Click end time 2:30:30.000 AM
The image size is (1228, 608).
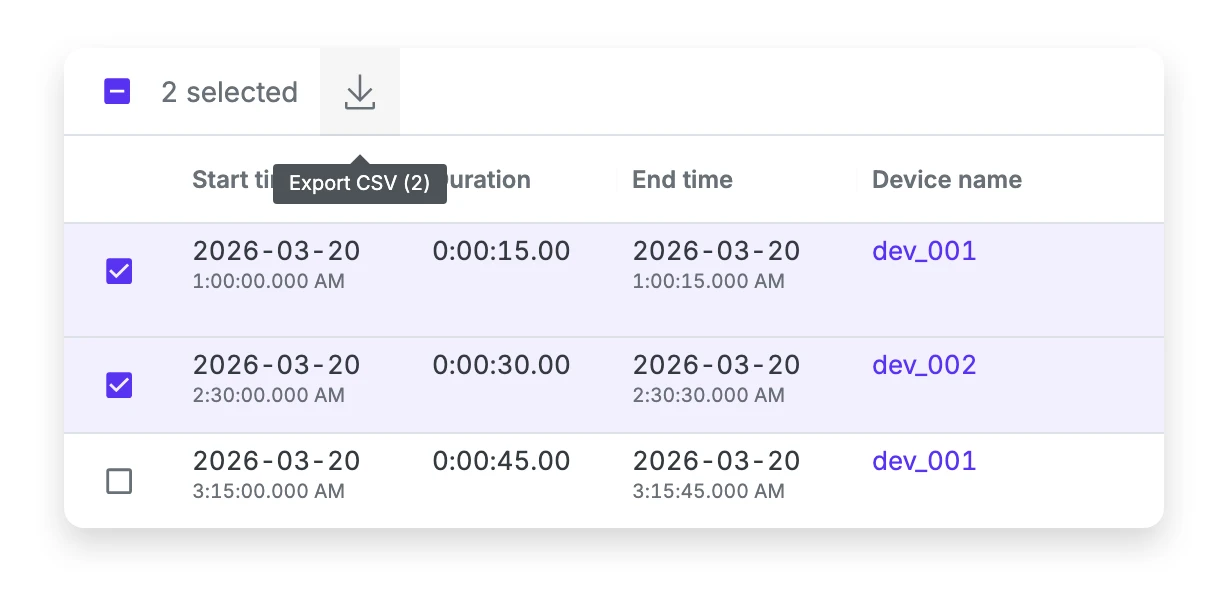coord(708,395)
